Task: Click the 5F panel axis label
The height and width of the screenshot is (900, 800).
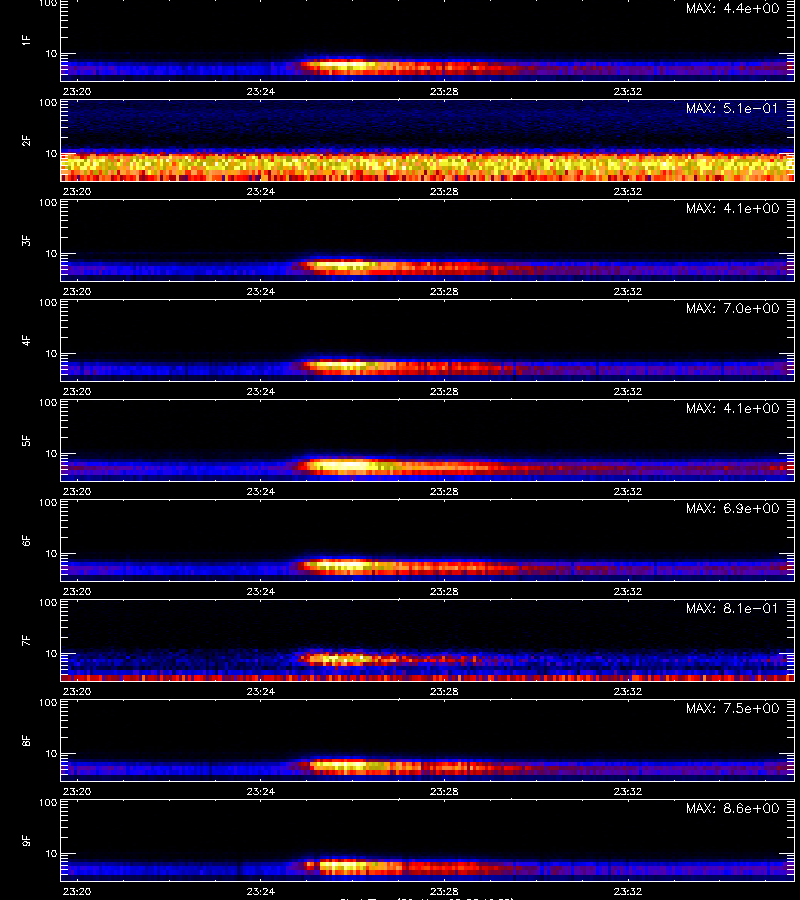Action: (x=26, y=440)
